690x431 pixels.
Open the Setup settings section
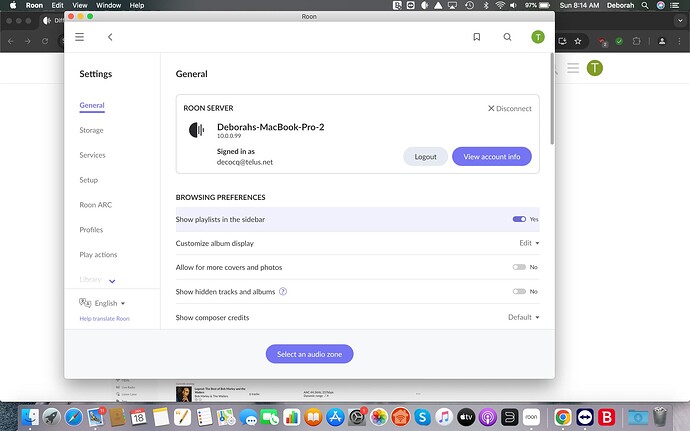point(88,180)
